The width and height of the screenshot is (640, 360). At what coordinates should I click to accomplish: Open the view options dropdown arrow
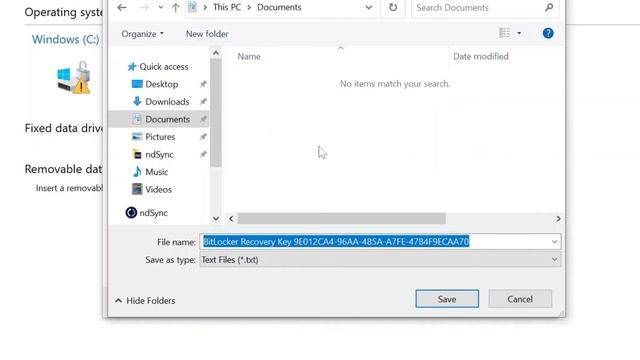(x=519, y=33)
